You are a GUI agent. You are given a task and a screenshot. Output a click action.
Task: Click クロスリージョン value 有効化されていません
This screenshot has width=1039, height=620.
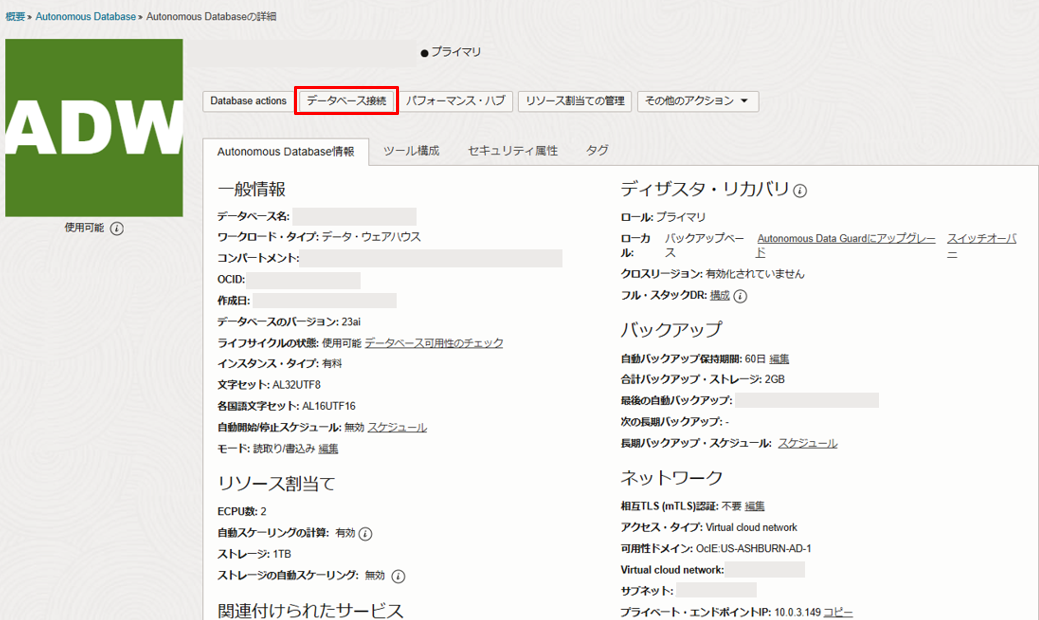pos(755,274)
